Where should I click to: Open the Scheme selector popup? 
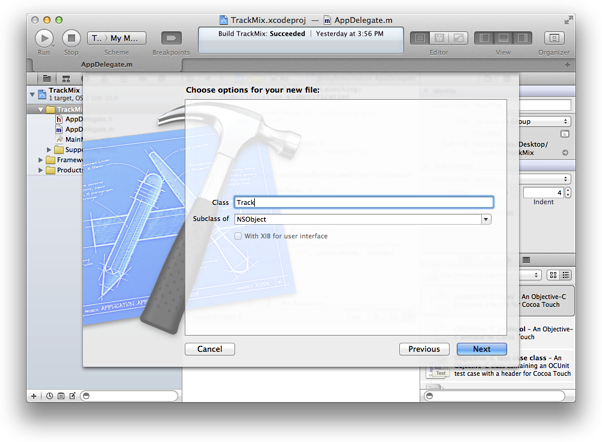tap(117, 38)
